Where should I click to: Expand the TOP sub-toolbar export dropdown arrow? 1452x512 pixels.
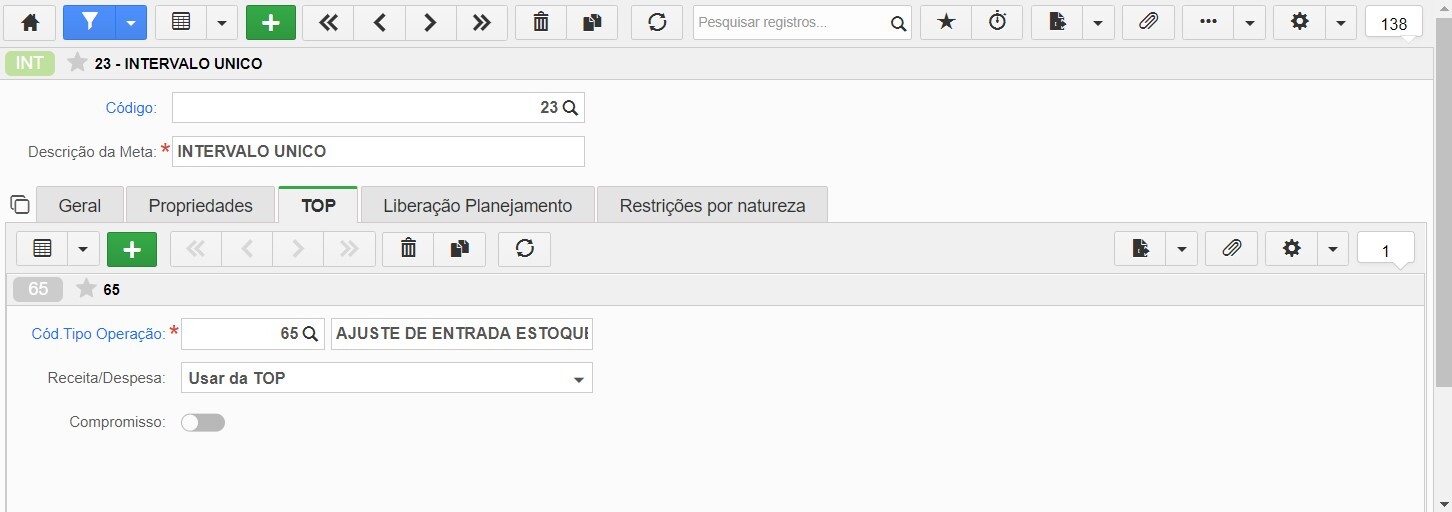1182,249
